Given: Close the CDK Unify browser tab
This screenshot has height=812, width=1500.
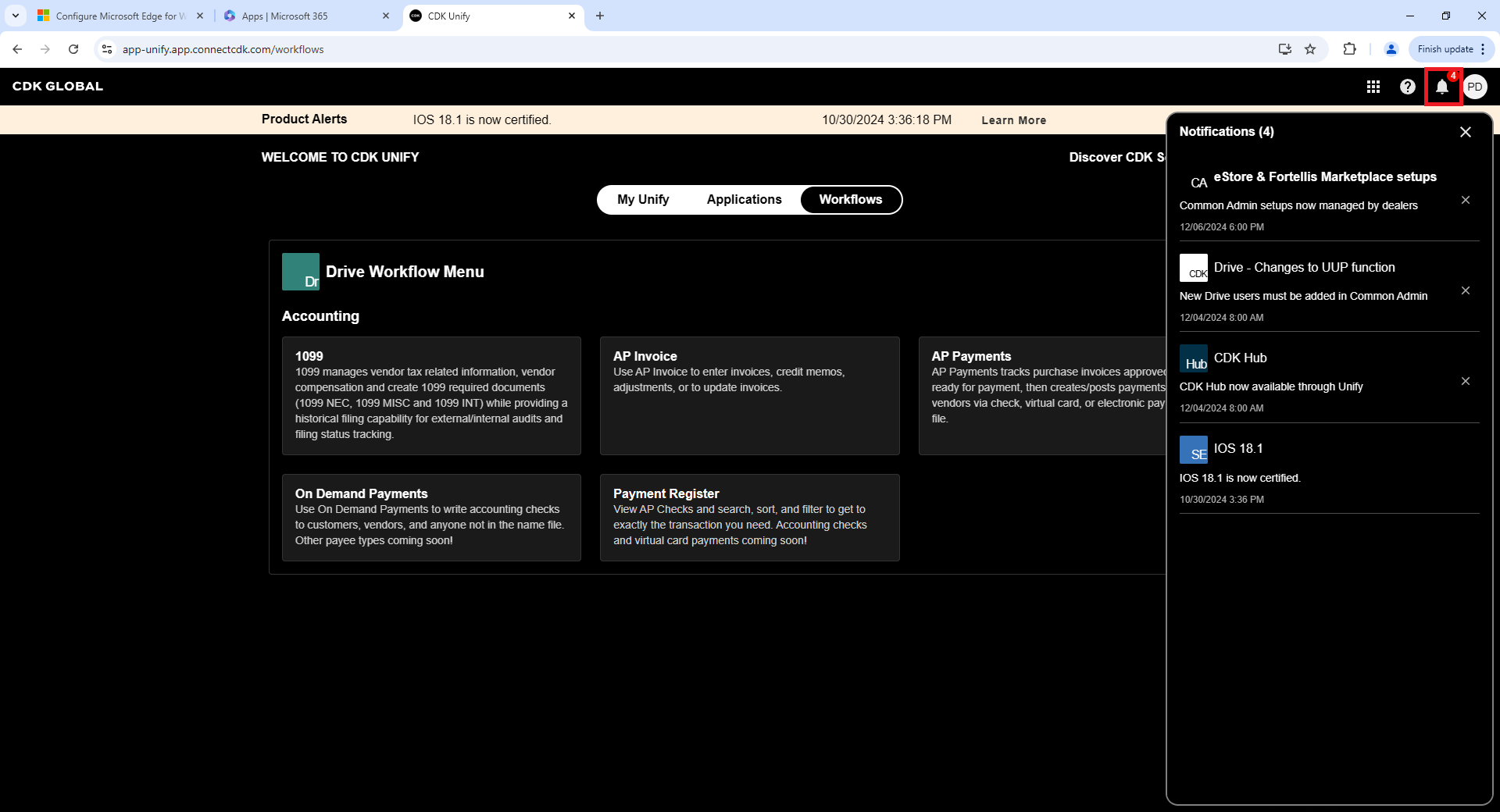Looking at the screenshot, I should 572,16.
